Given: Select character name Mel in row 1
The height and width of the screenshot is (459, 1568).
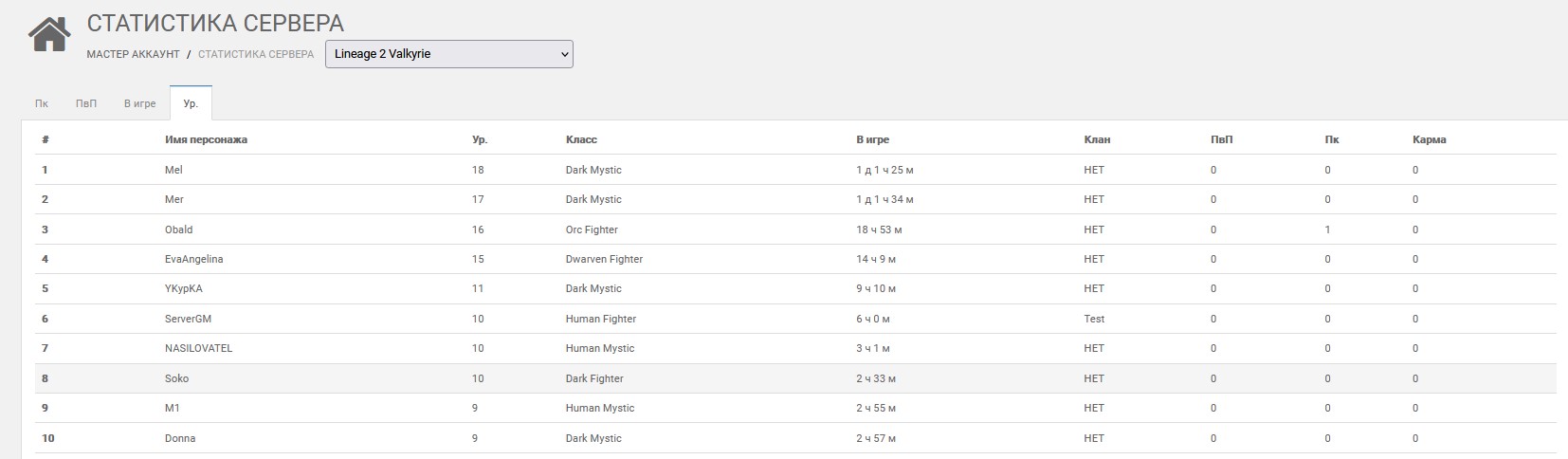Looking at the screenshot, I should pyautogui.click(x=173, y=170).
